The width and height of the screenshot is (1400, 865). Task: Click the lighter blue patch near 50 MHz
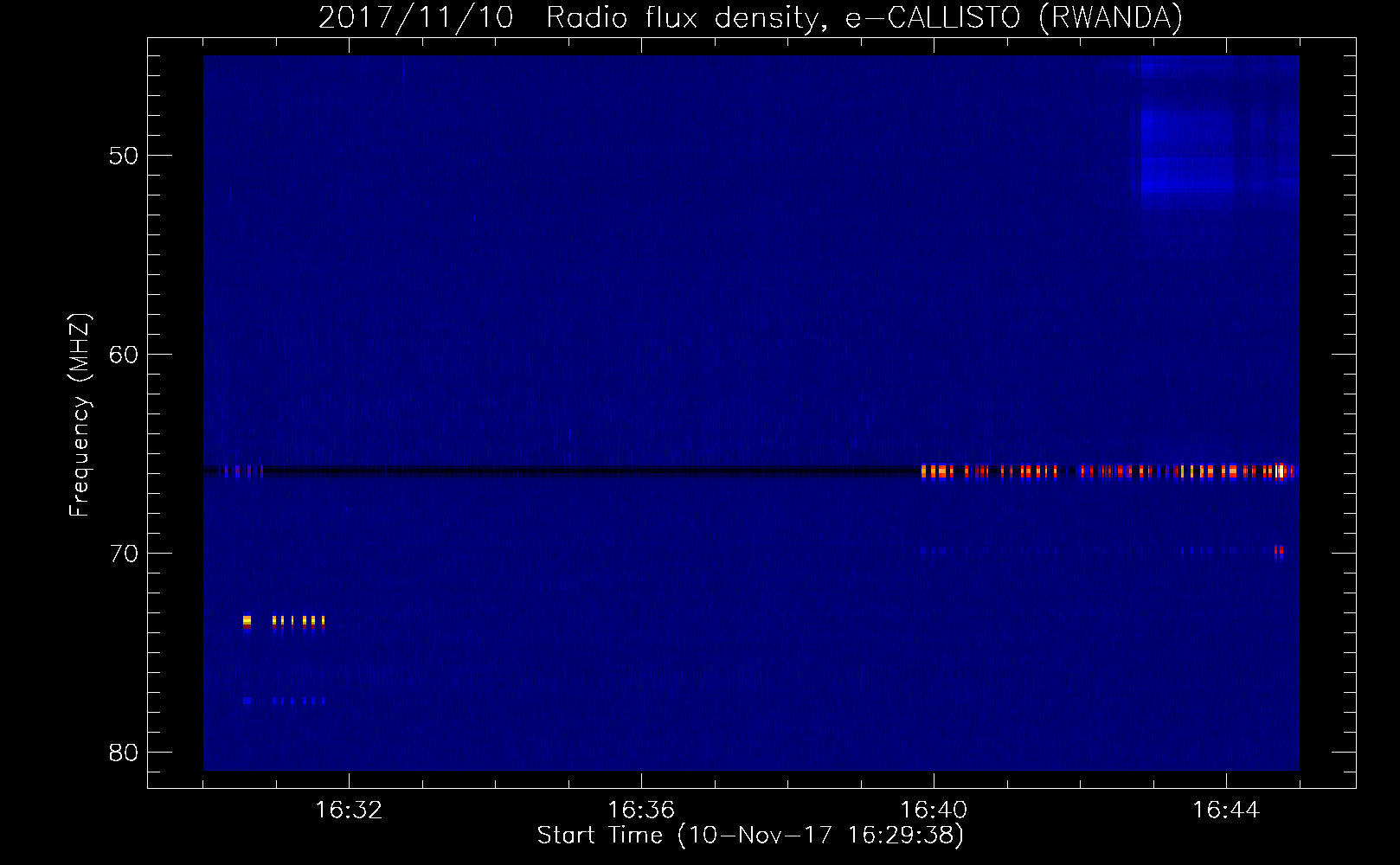click(1186, 151)
